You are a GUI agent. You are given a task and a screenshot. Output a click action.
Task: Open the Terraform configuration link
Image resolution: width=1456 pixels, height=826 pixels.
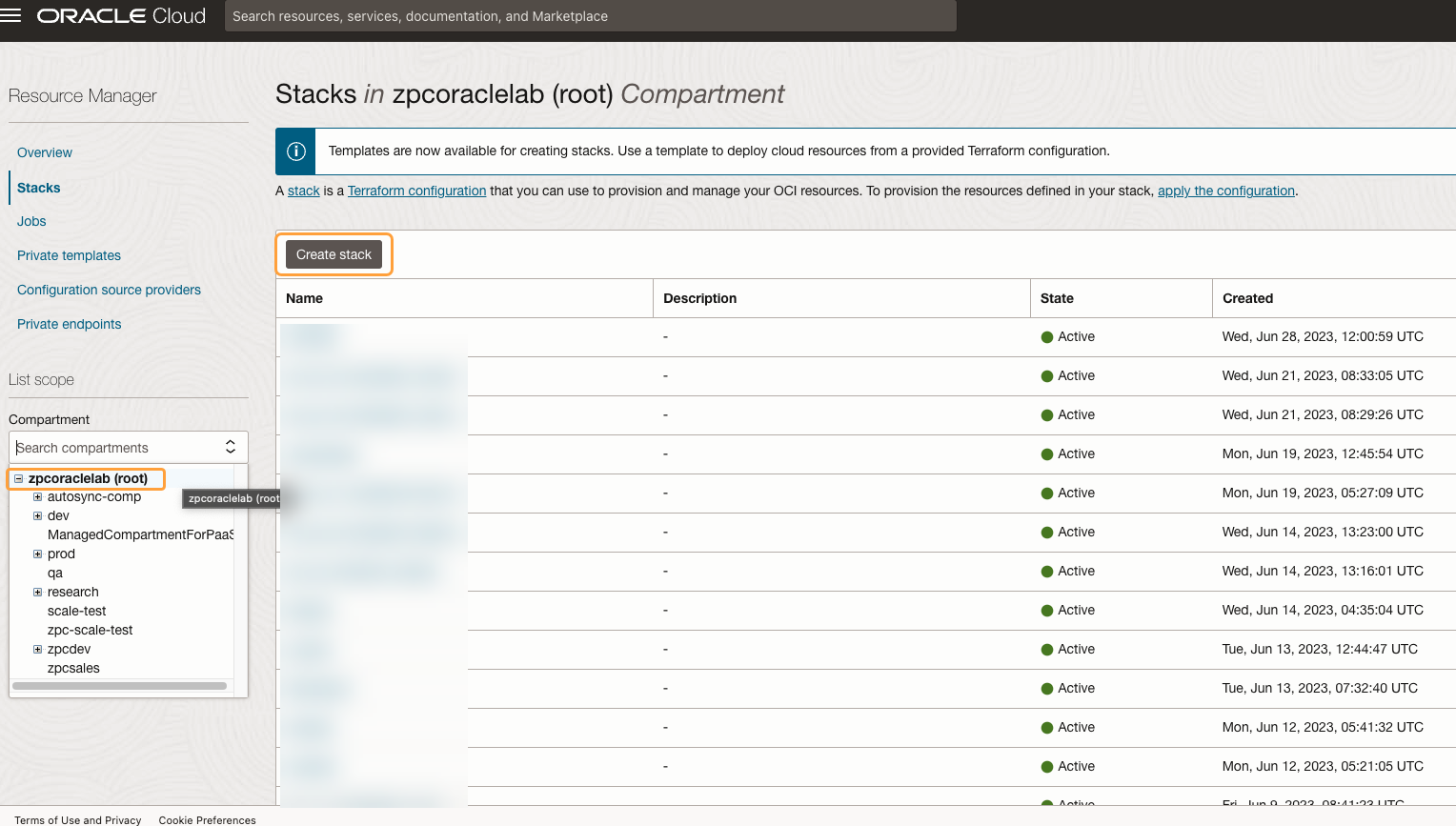416,191
